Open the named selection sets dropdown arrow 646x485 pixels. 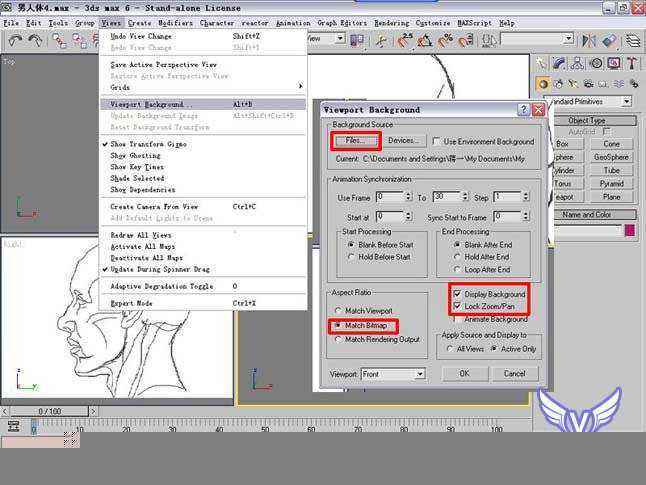[568, 39]
